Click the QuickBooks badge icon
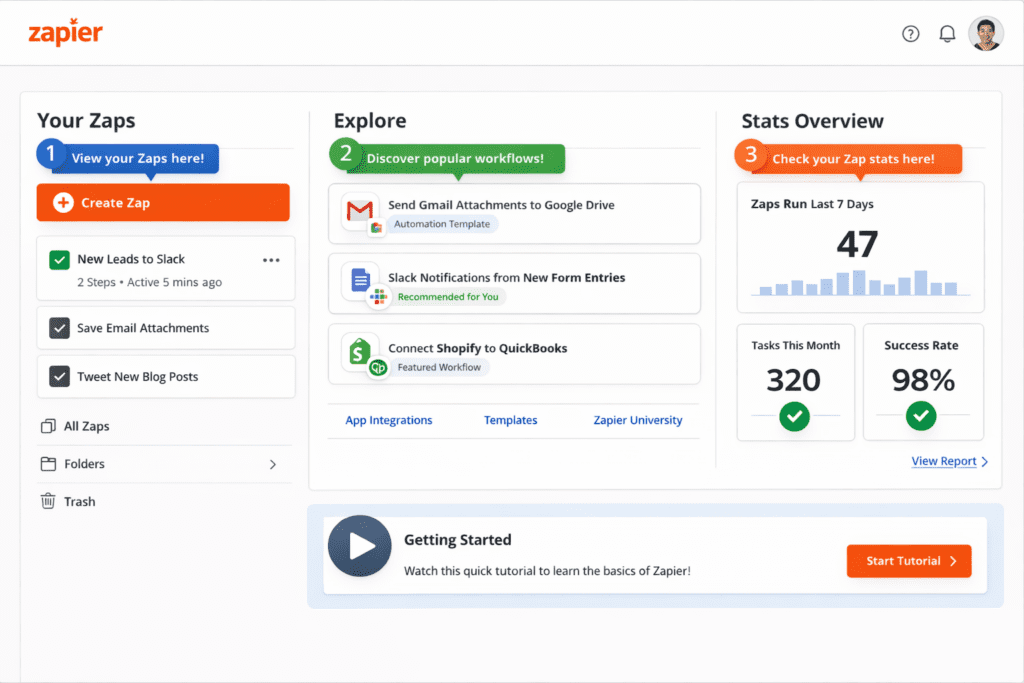The image size is (1024, 683). pos(378,368)
